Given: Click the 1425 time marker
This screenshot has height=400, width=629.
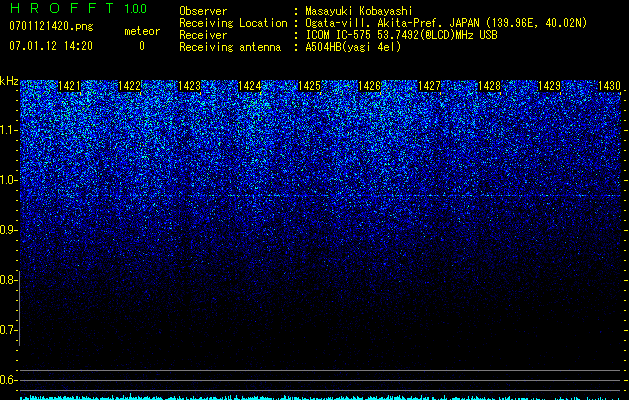Looking at the screenshot, I should click(309, 86).
